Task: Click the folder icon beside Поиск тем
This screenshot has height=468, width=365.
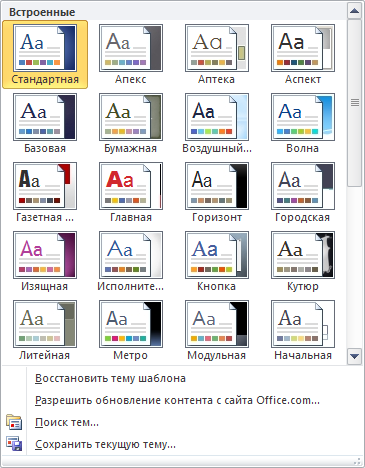Action: click(x=14, y=422)
